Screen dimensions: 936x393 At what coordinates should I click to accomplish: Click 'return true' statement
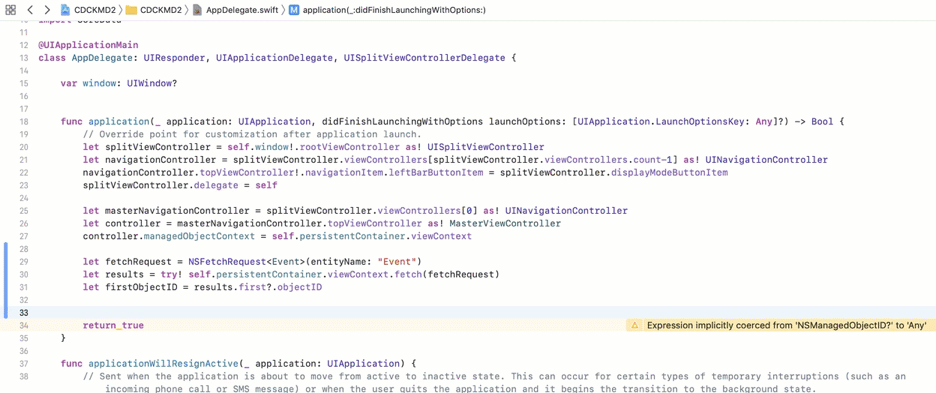113,326
